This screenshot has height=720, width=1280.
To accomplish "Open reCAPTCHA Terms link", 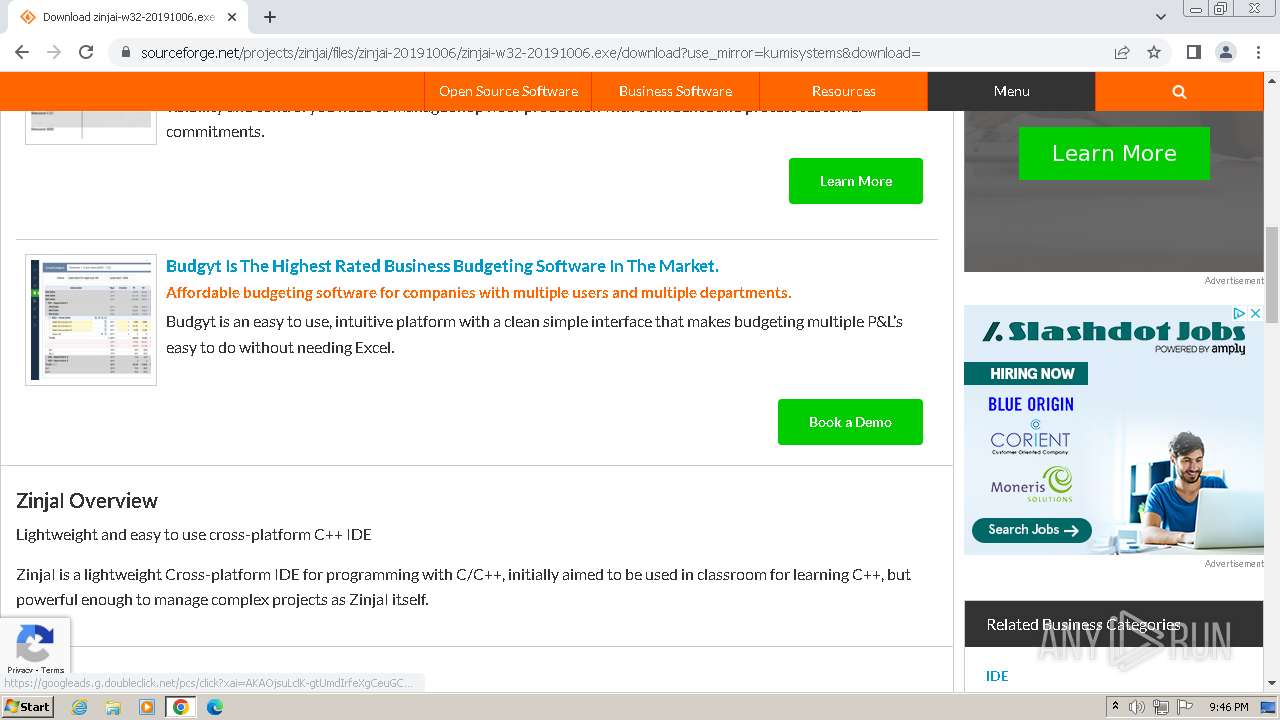I will 52,670.
